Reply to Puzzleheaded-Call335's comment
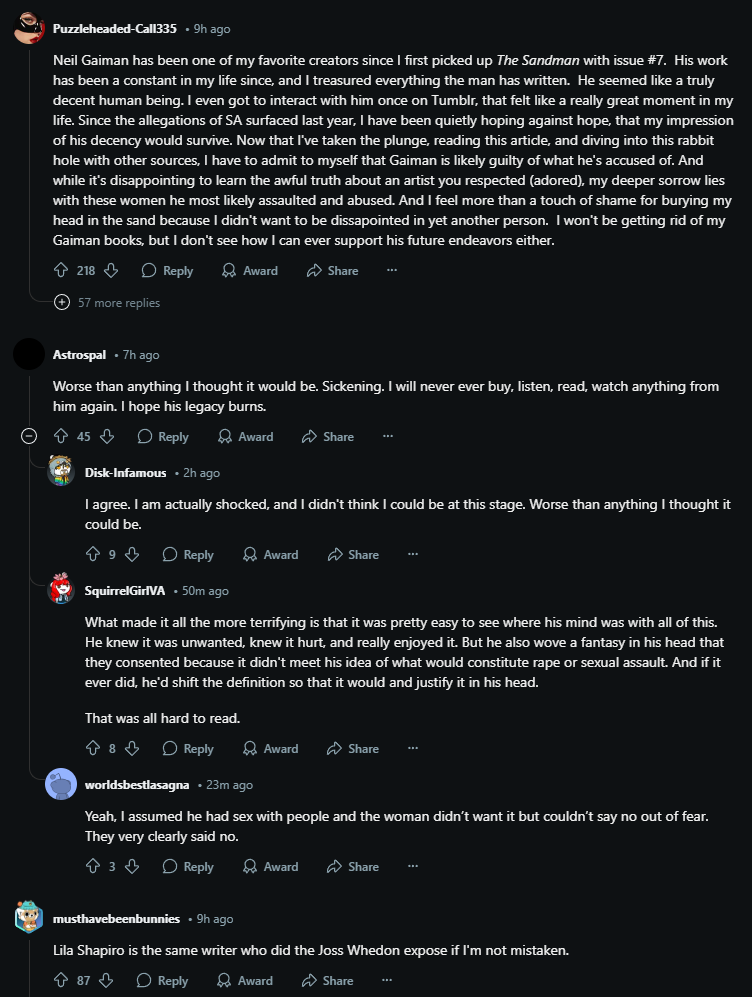Screen dimensions: 752x997 [168, 270]
